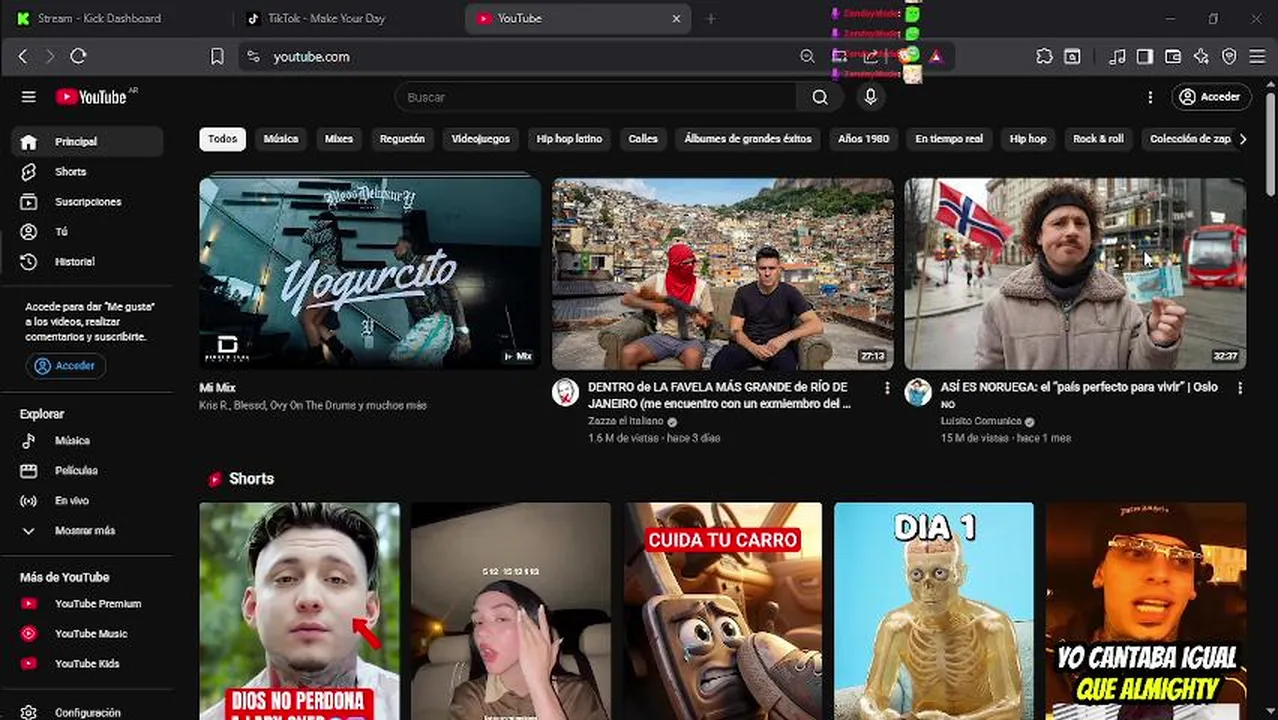1278x720 pixels.
Task: Open Leo AI sparkle icon
Action: [x=1201, y=57]
